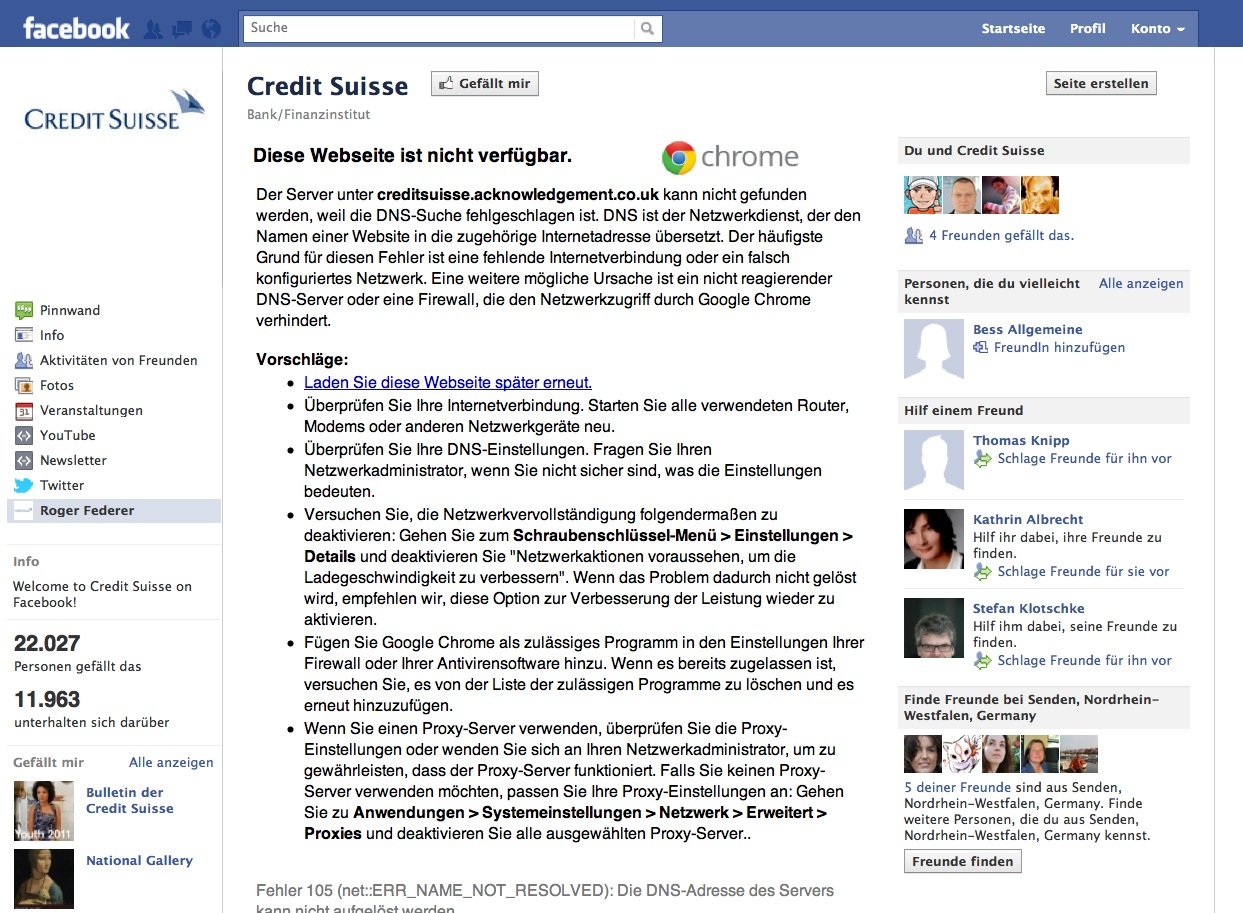
Task: Click the Freunde finden button
Action: click(x=963, y=861)
